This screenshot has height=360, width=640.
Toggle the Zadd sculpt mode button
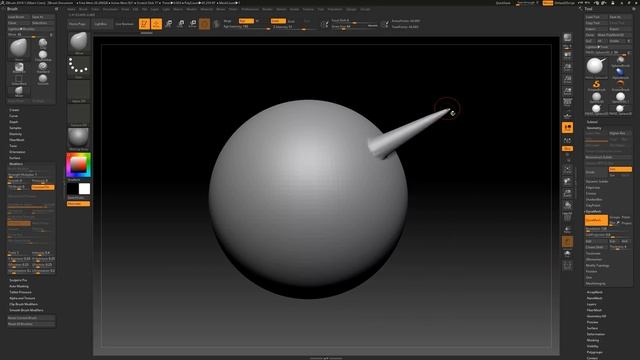coord(278,21)
